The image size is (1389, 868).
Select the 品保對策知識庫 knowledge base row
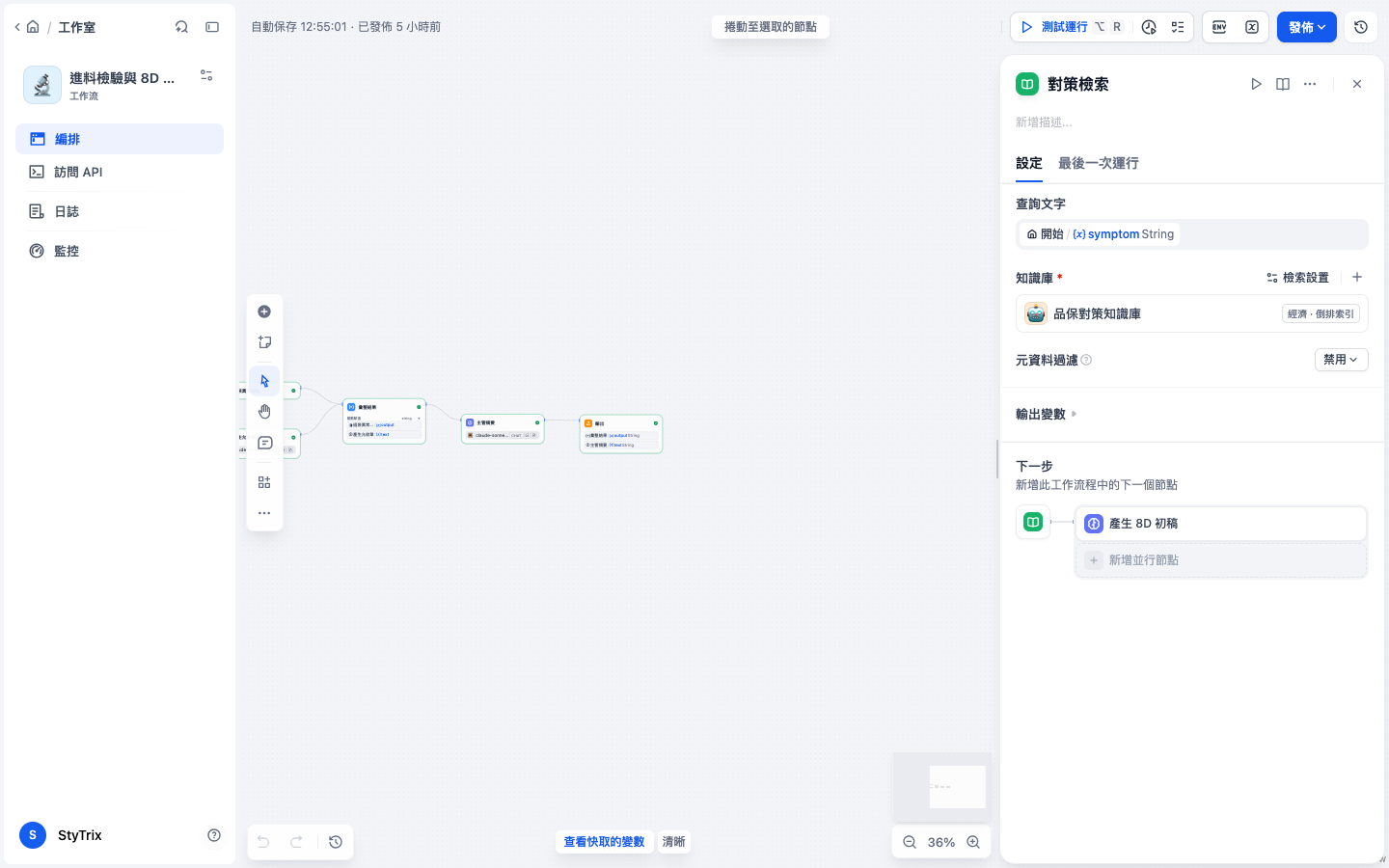tap(1192, 313)
